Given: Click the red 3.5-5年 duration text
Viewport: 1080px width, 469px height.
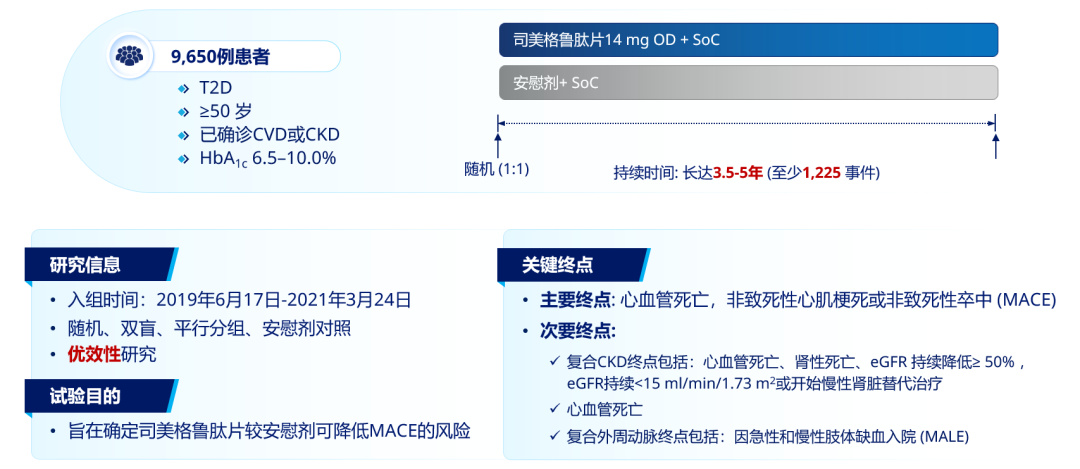Looking at the screenshot, I should click(737, 173).
